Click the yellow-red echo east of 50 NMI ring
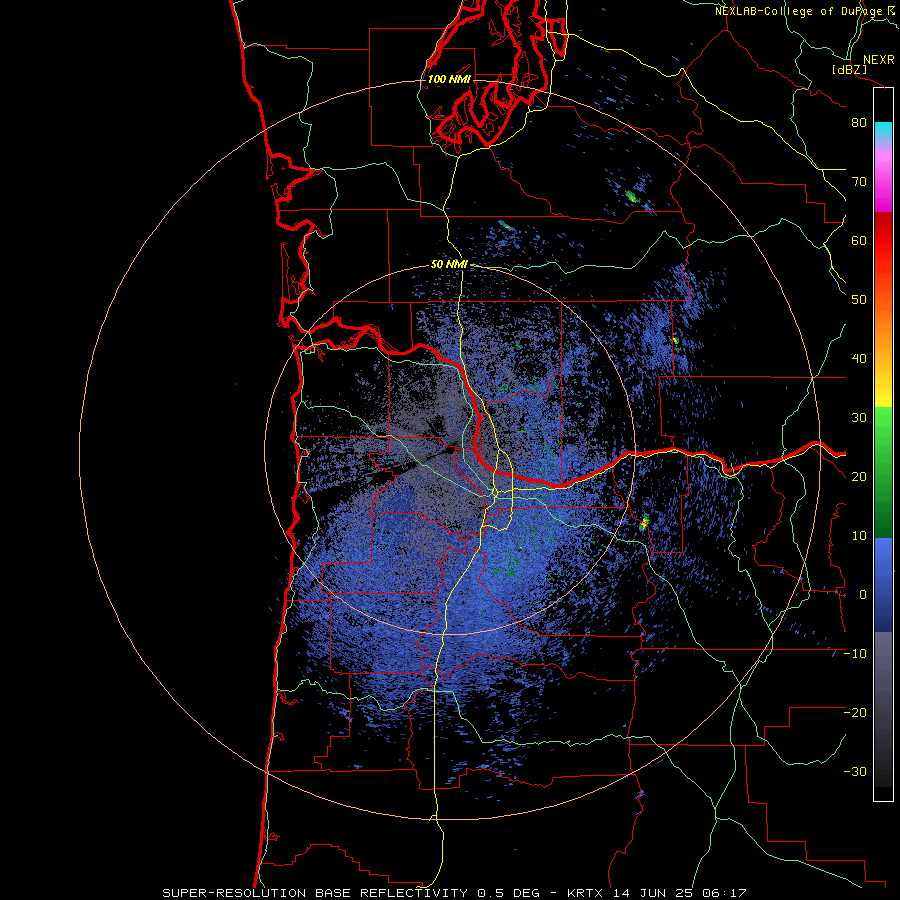 [x=645, y=522]
